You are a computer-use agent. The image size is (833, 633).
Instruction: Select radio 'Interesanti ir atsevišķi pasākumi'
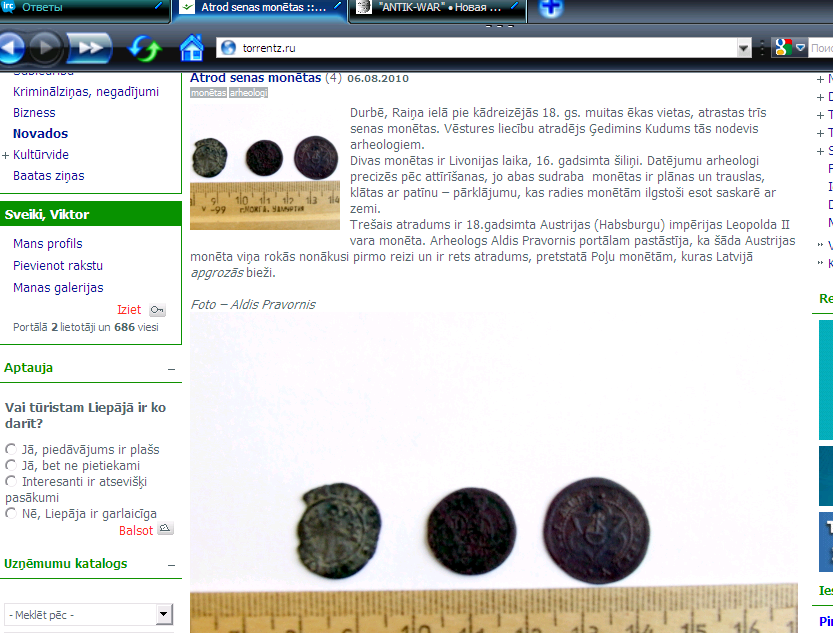[x=11, y=481]
